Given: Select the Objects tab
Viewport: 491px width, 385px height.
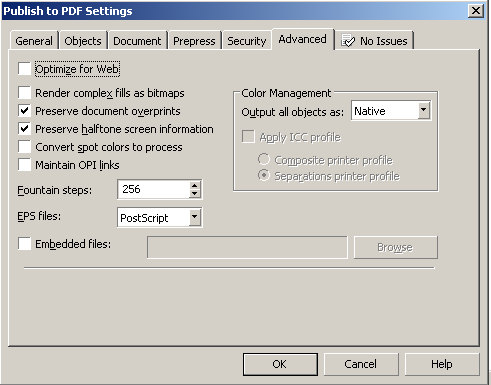Looking at the screenshot, I should pyautogui.click(x=83, y=41).
